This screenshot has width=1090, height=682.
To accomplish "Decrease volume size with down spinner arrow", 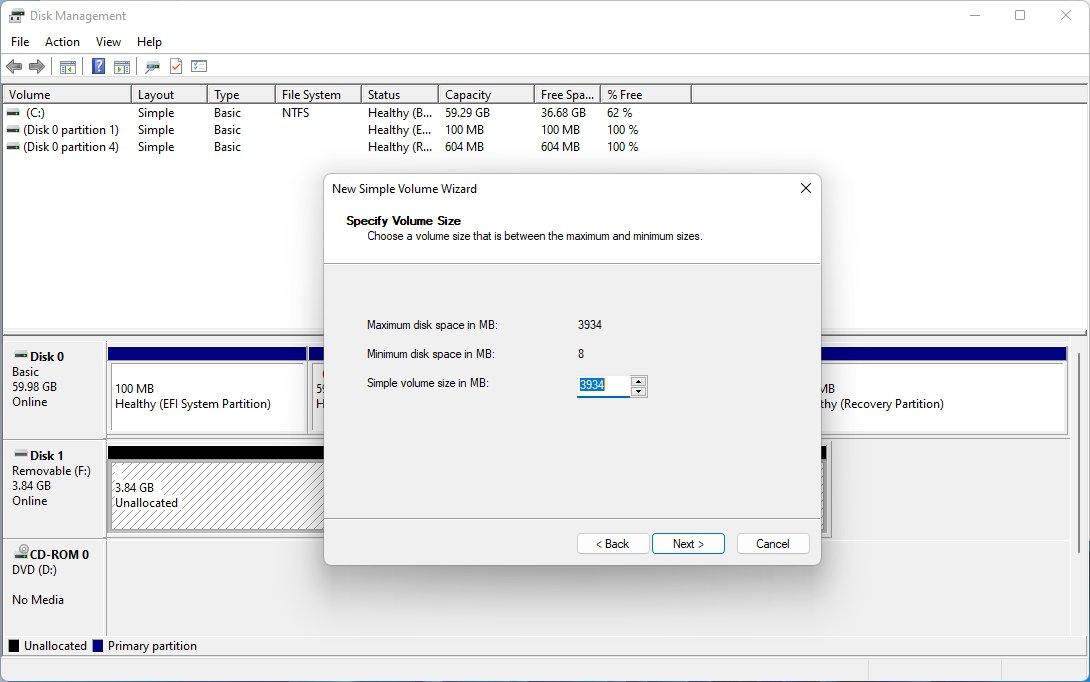I will [x=639, y=391].
